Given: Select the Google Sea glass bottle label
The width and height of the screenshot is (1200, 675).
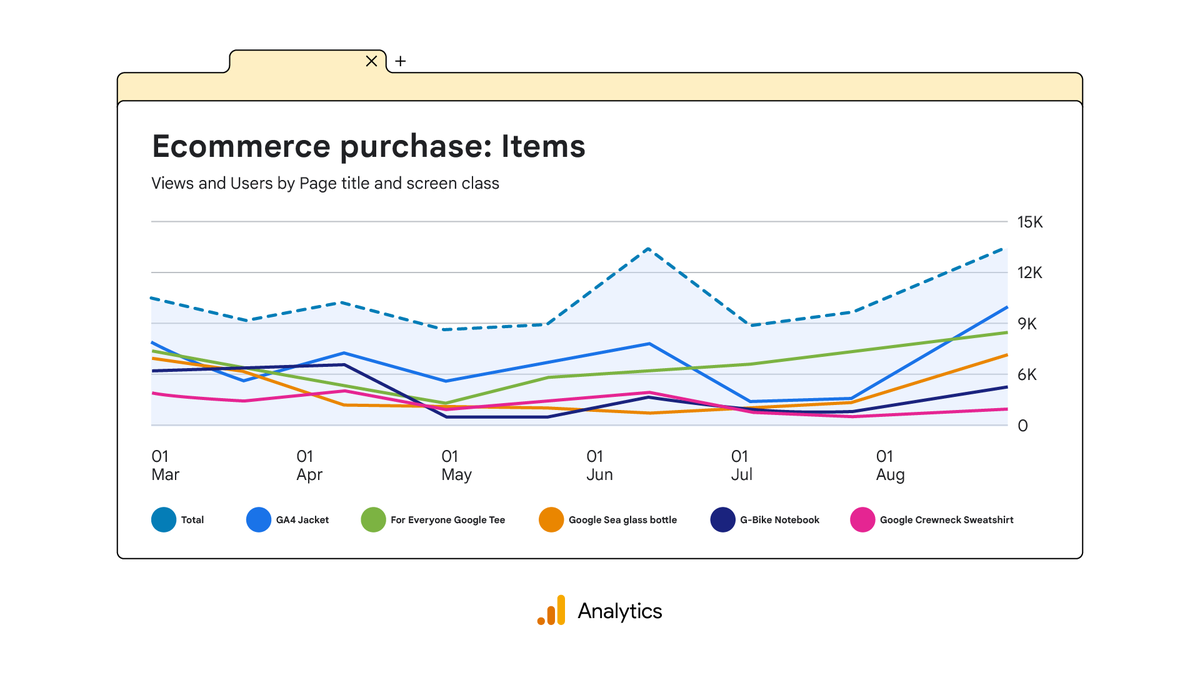Looking at the screenshot, I should pos(623,520).
